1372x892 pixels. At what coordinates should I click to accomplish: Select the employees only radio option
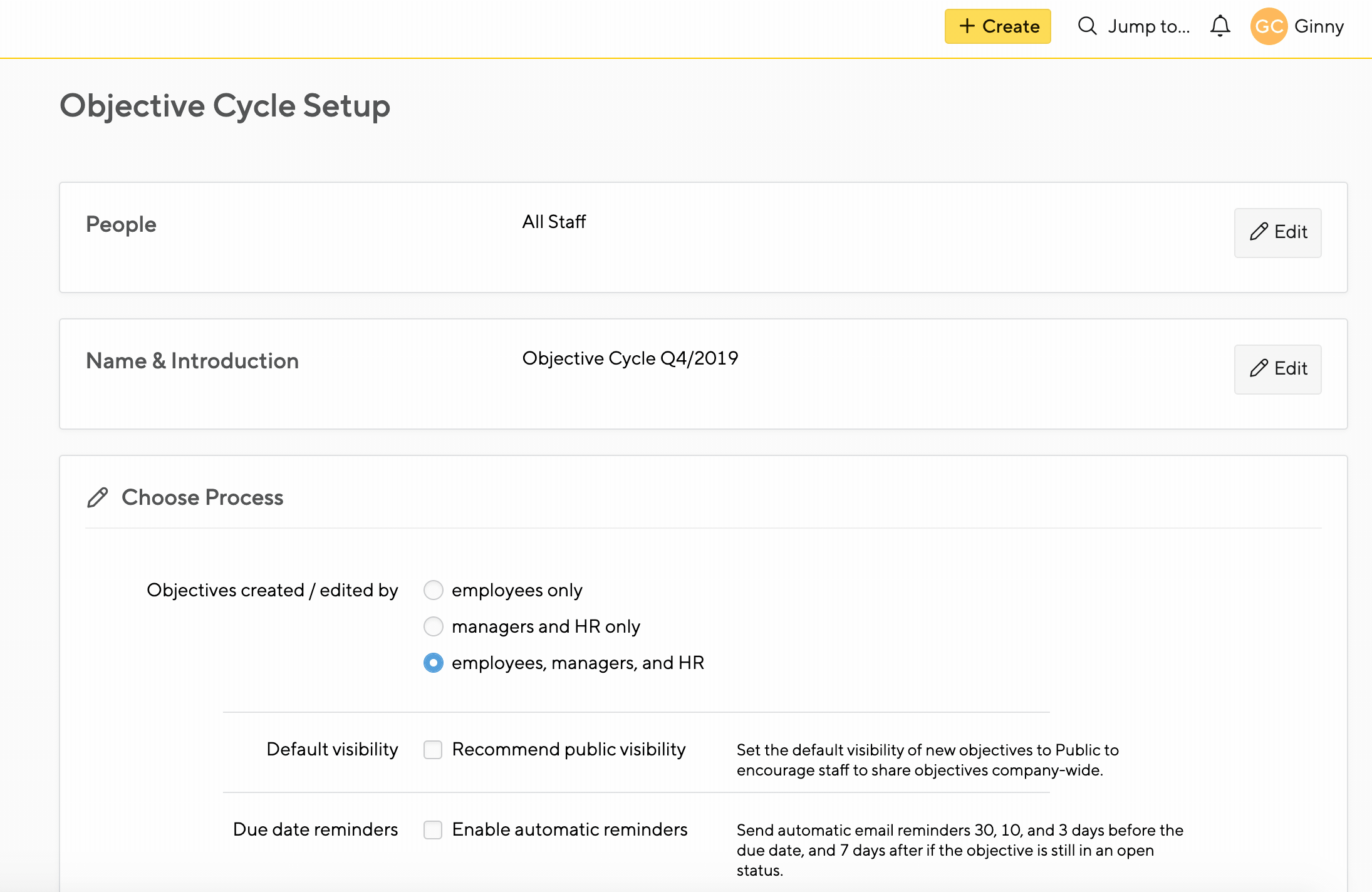click(433, 590)
